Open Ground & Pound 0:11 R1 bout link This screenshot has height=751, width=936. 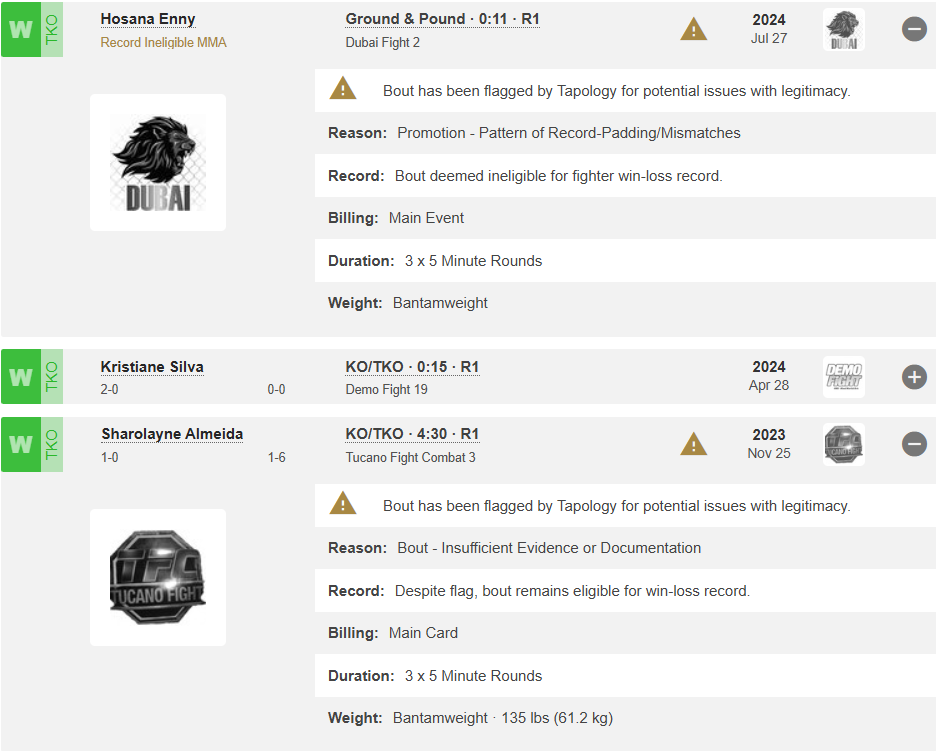tap(442, 19)
